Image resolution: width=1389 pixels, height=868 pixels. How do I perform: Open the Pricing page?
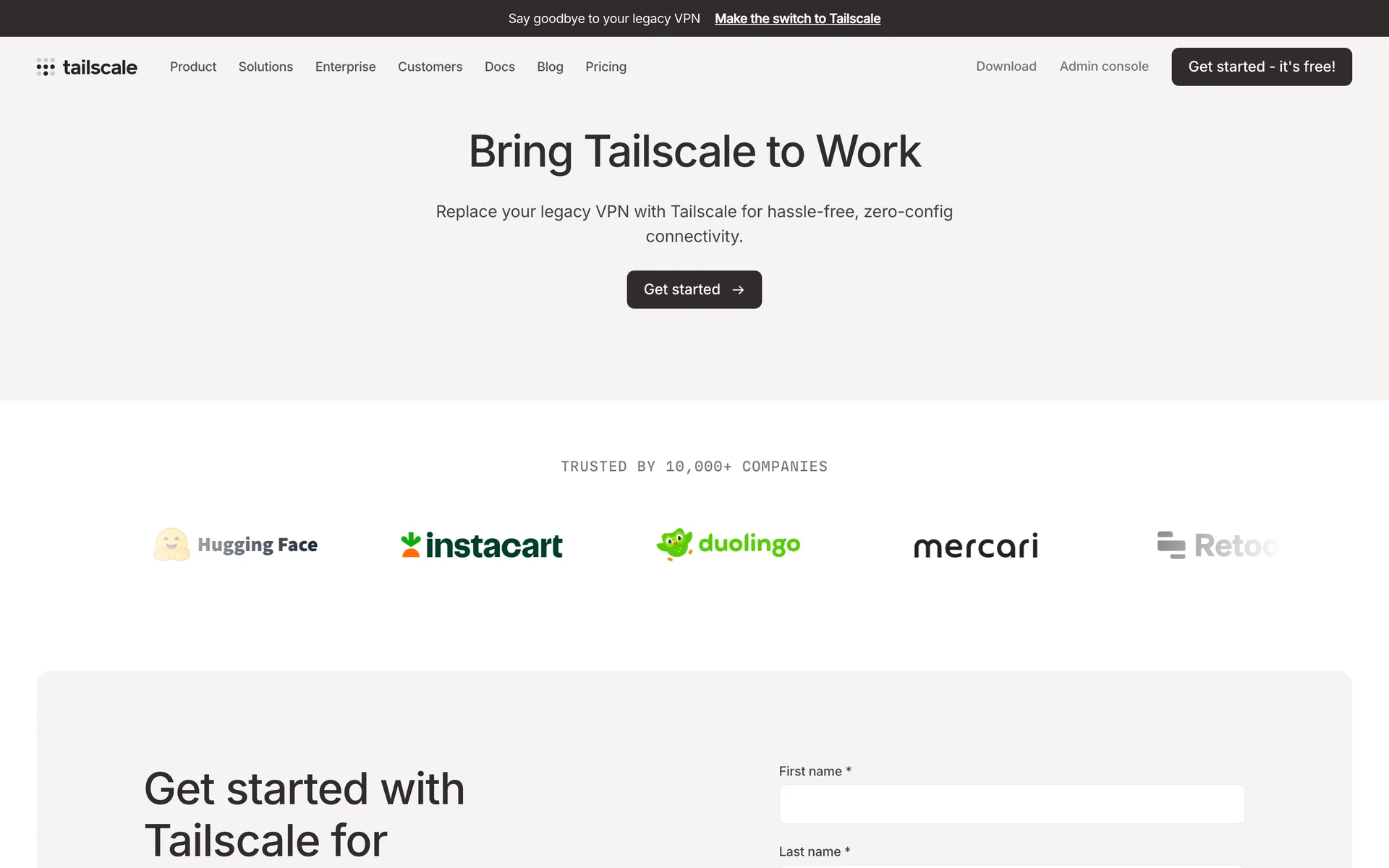click(x=606, y=67)
